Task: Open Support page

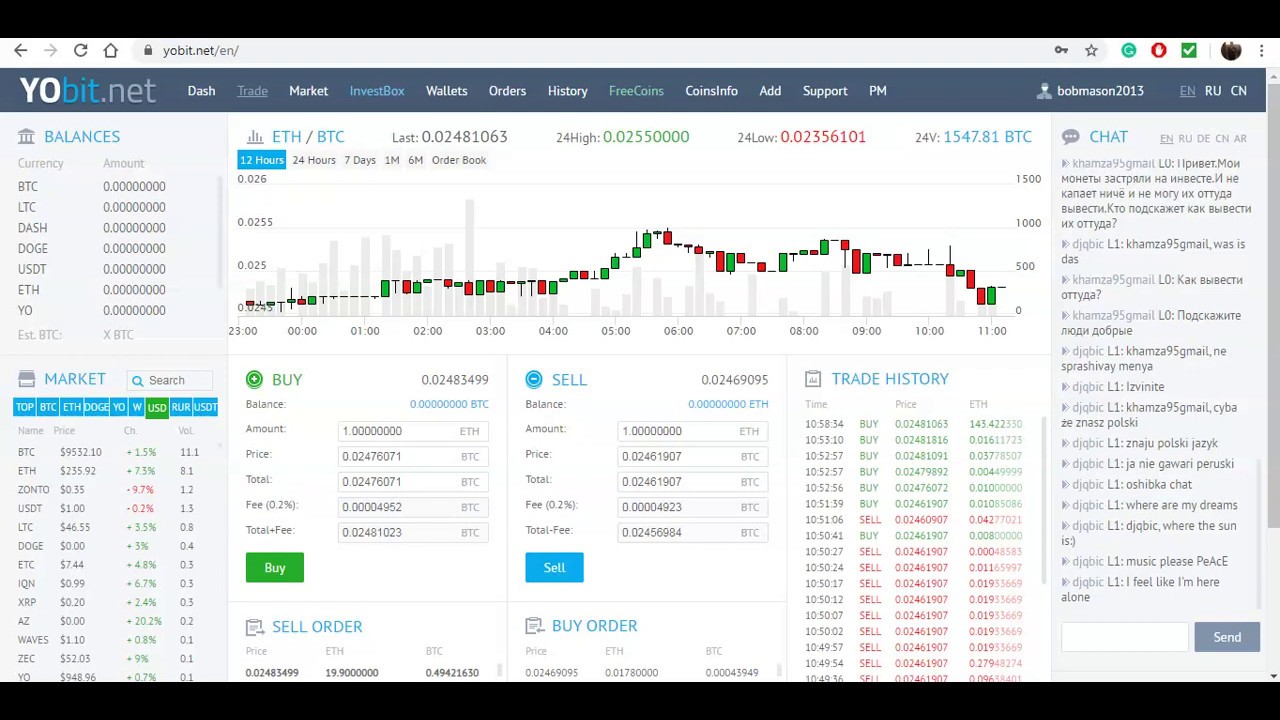Action: point(825,91)
